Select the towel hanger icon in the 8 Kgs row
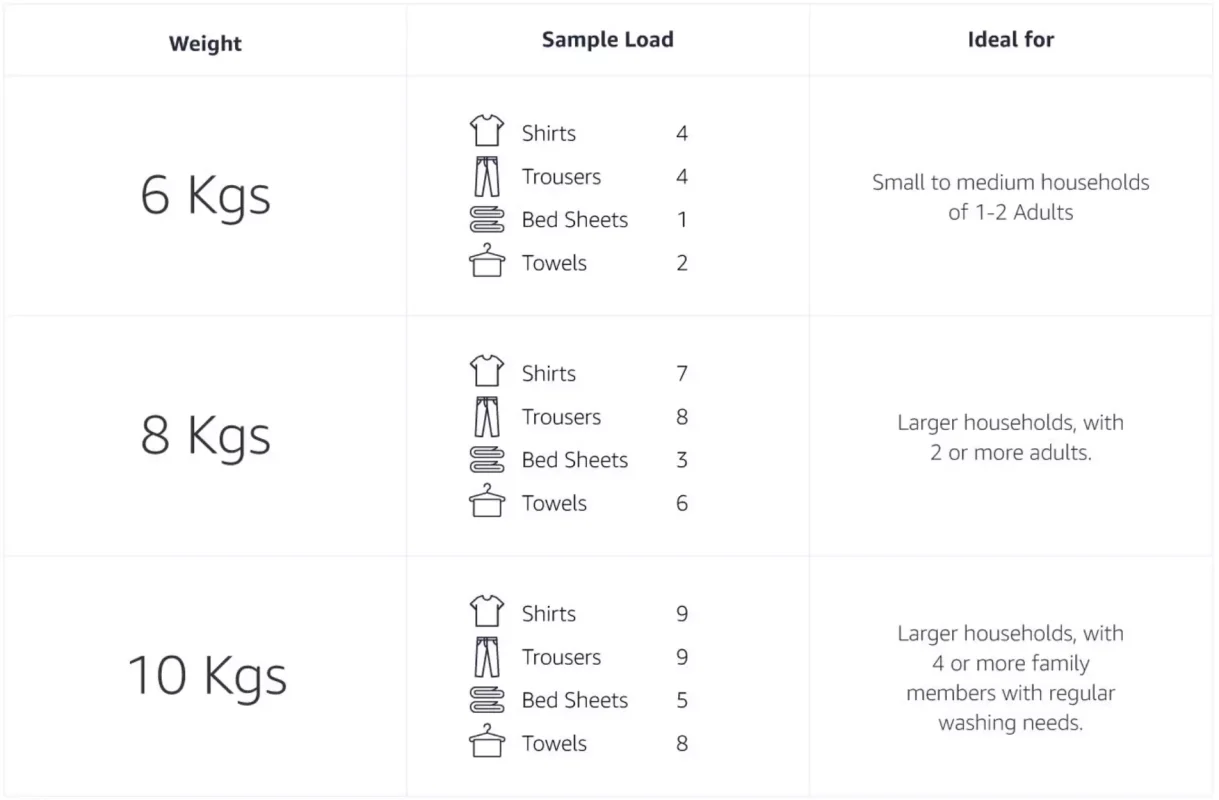 tap(487, 501)
